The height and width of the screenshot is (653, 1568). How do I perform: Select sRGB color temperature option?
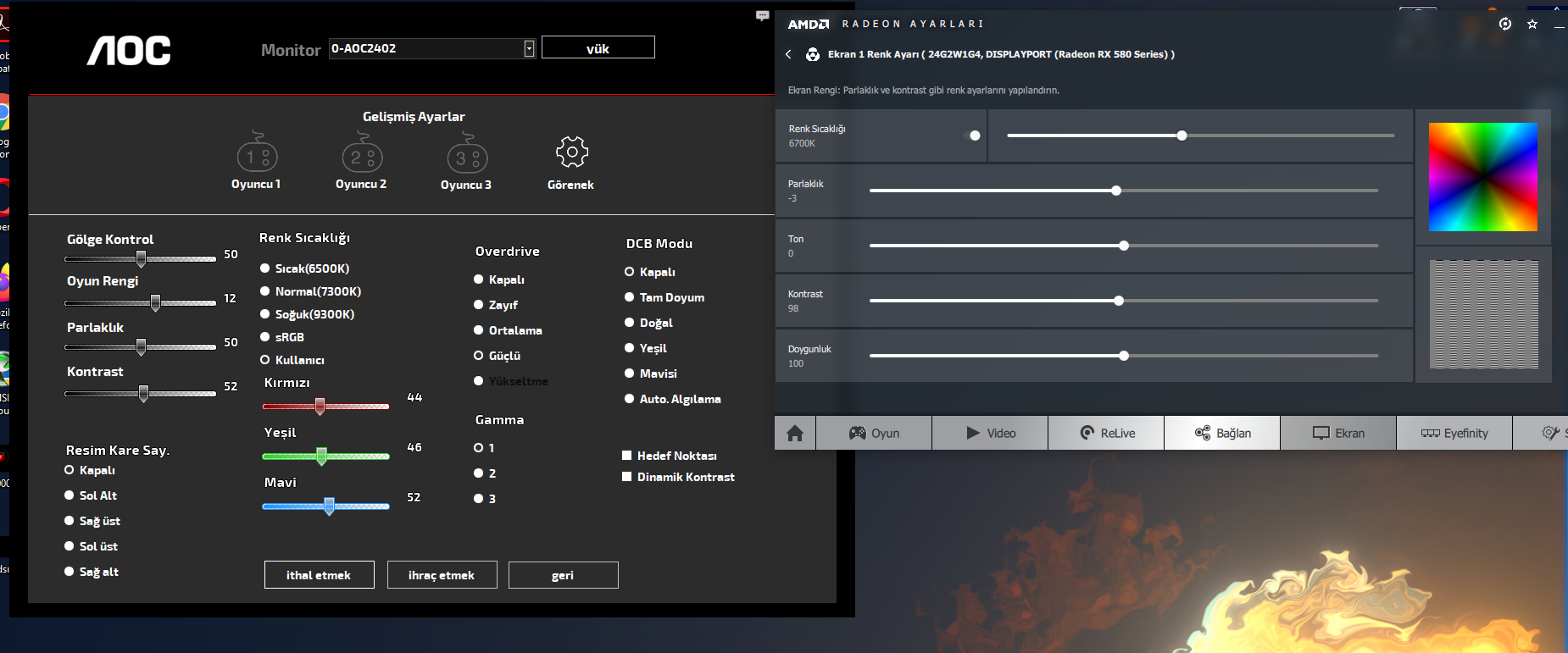click(265, 337)
